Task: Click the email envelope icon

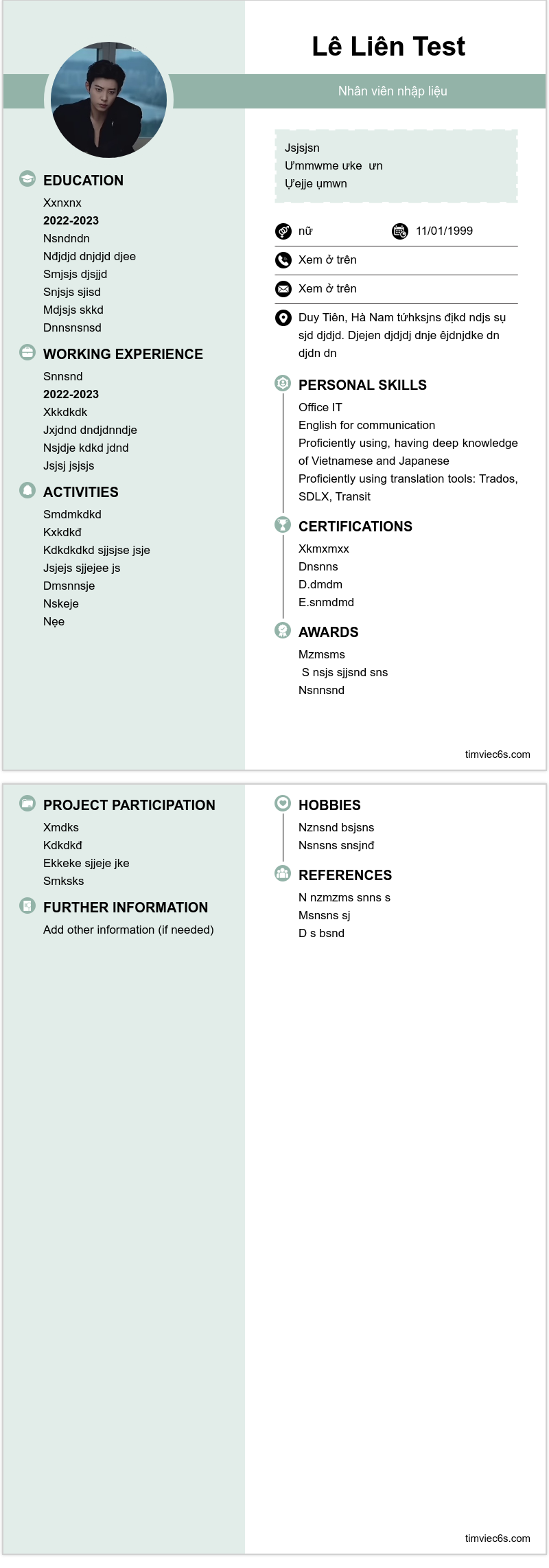Action: click(283, 289)
